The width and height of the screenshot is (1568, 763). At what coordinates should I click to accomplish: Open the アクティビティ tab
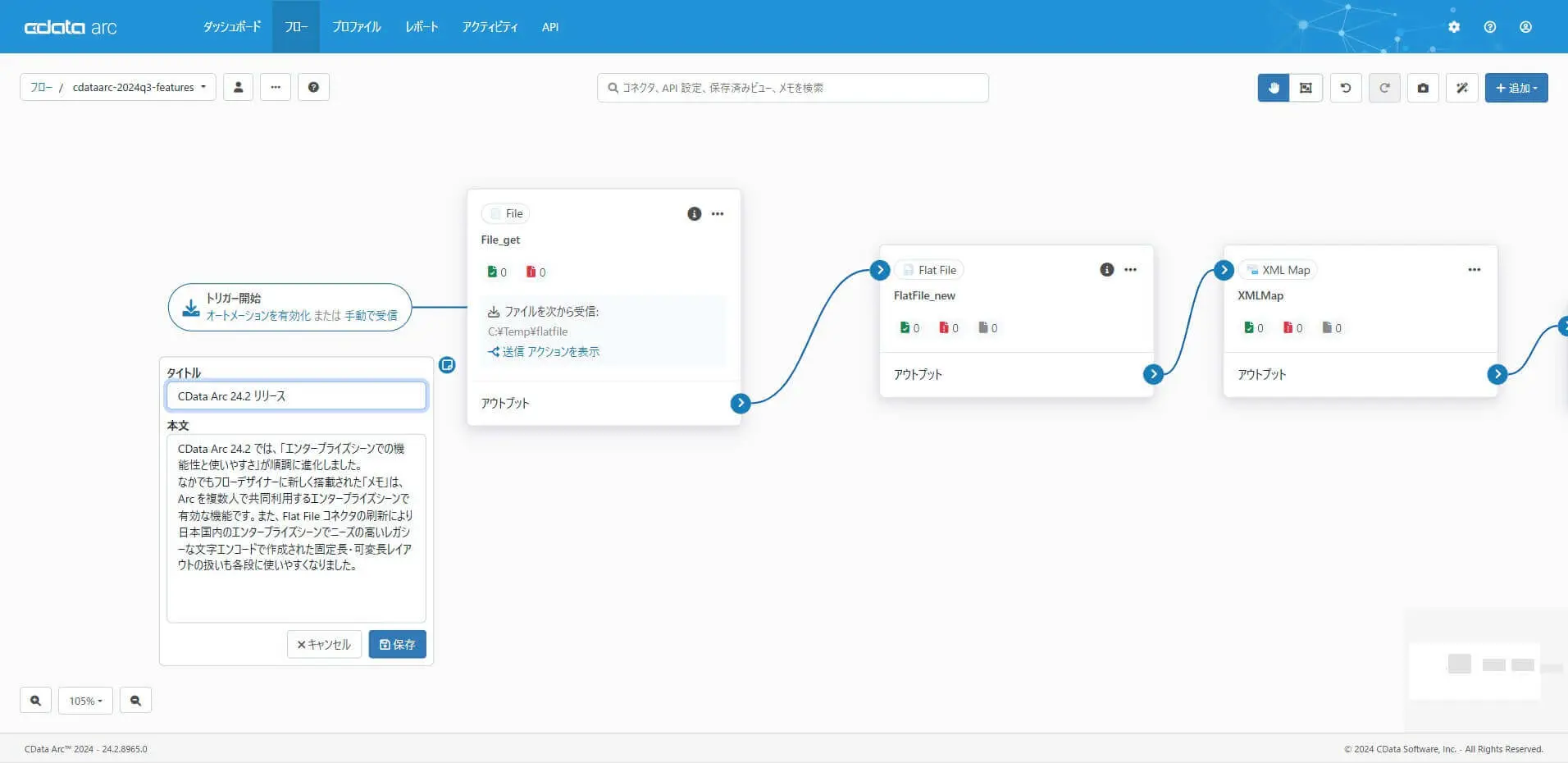click(x=490, y=27)
